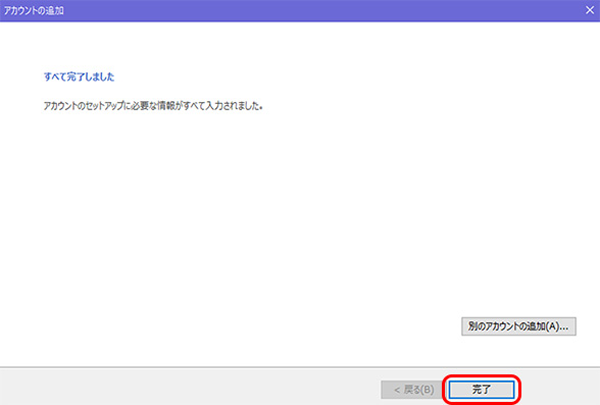Click the account setup information message text
600x405 pixels.
click(x=148, y=105)
